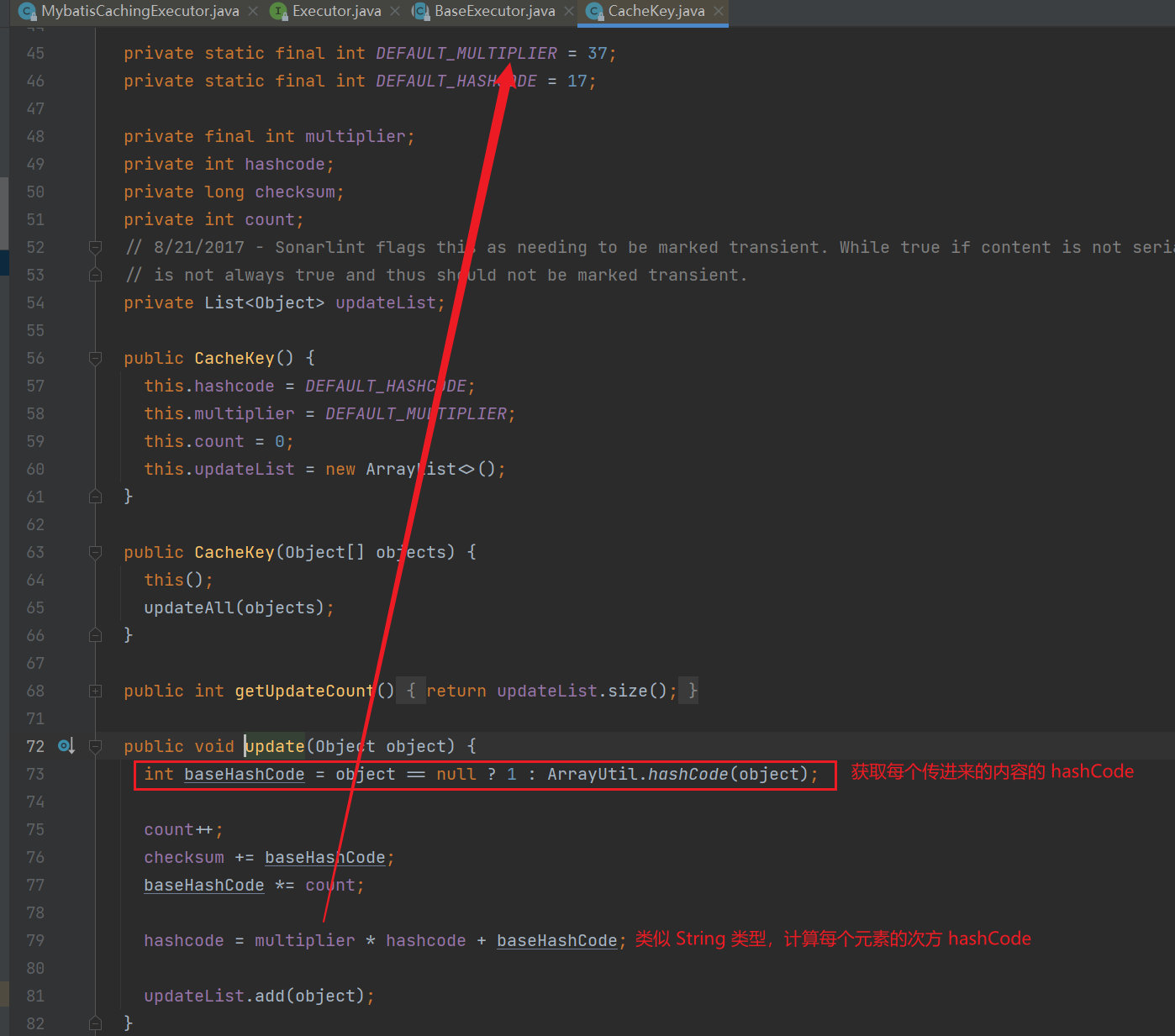Viewport: 1175px width, 1036px height.
Task: Close the BaseExecutor.java tab
Action: point(569,12)
